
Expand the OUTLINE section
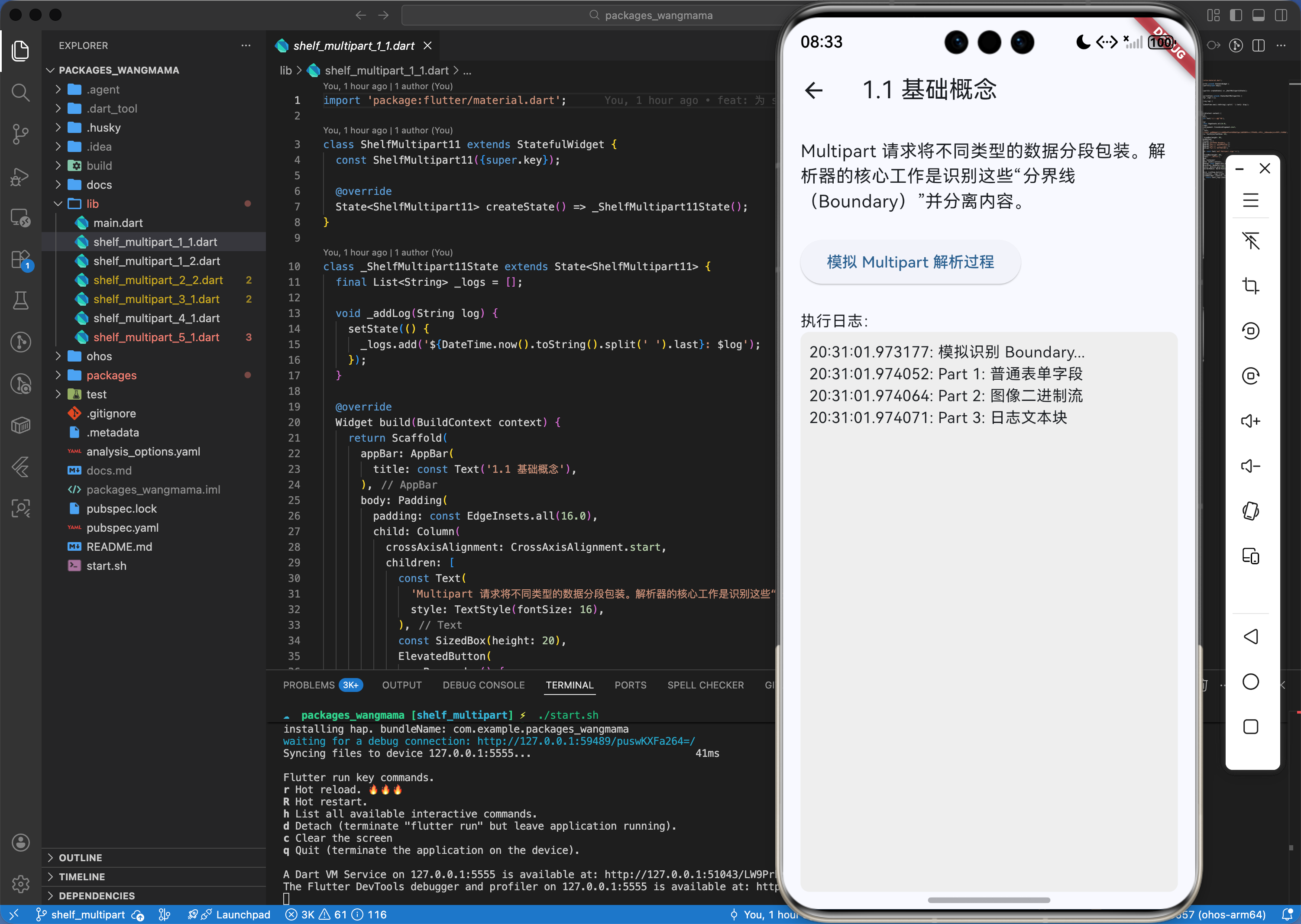coord(80,857)
